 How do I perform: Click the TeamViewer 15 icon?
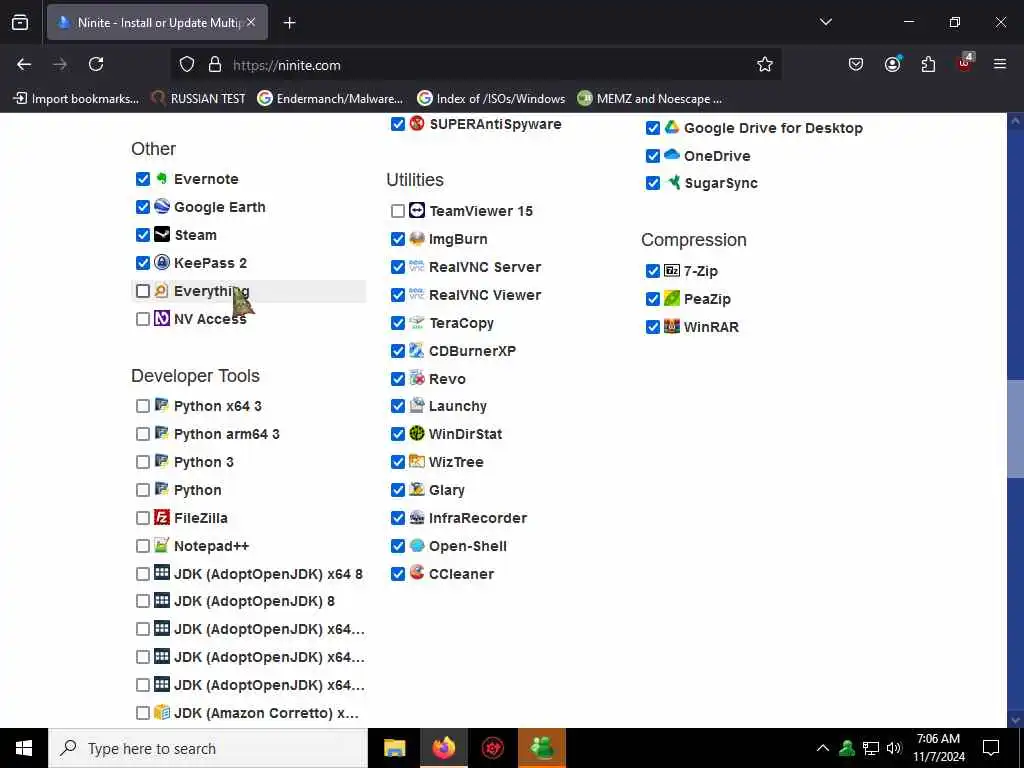tap(417, 210)
